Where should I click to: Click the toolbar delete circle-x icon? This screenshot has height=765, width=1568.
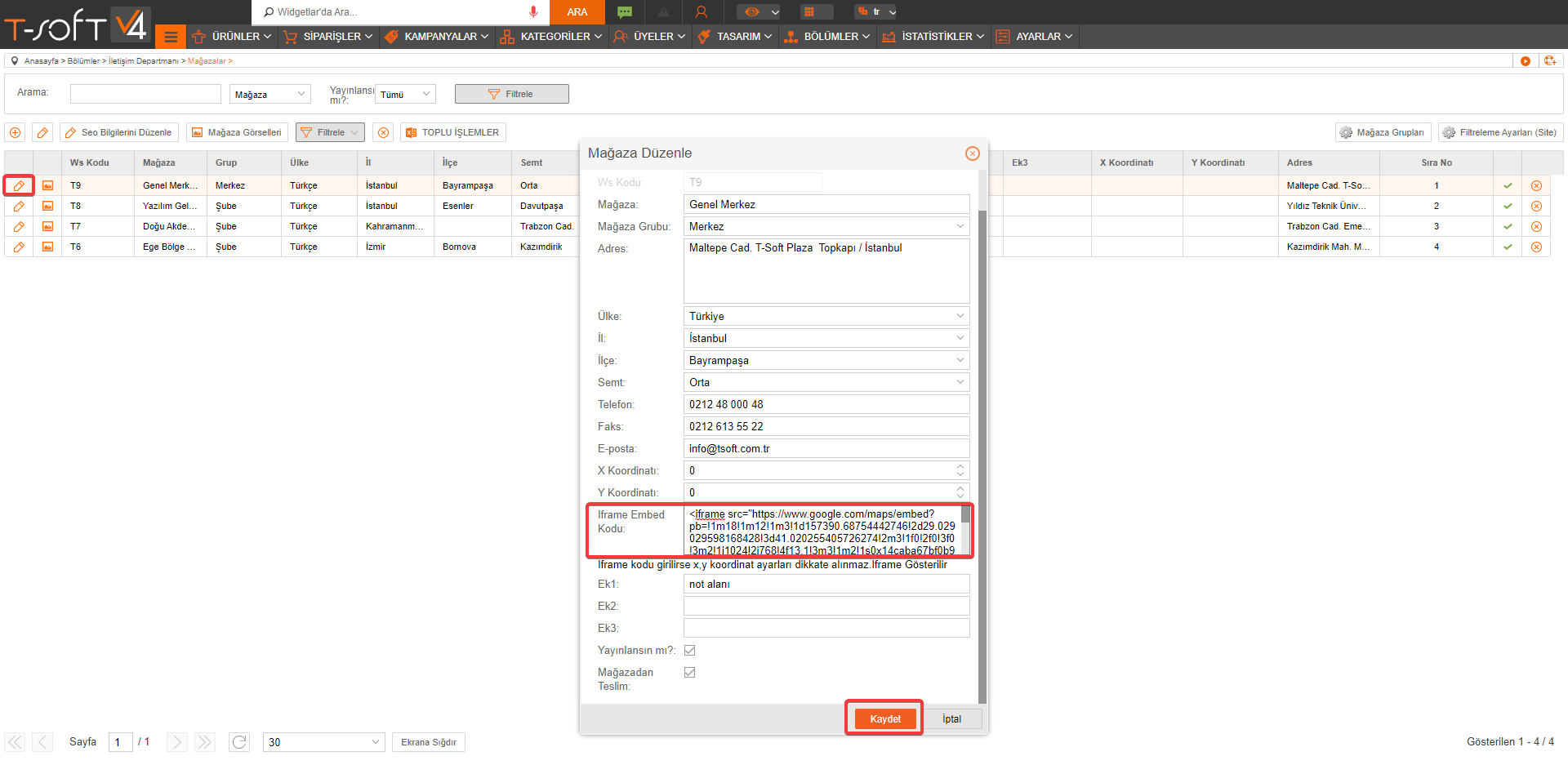click(x=383, y=132)
